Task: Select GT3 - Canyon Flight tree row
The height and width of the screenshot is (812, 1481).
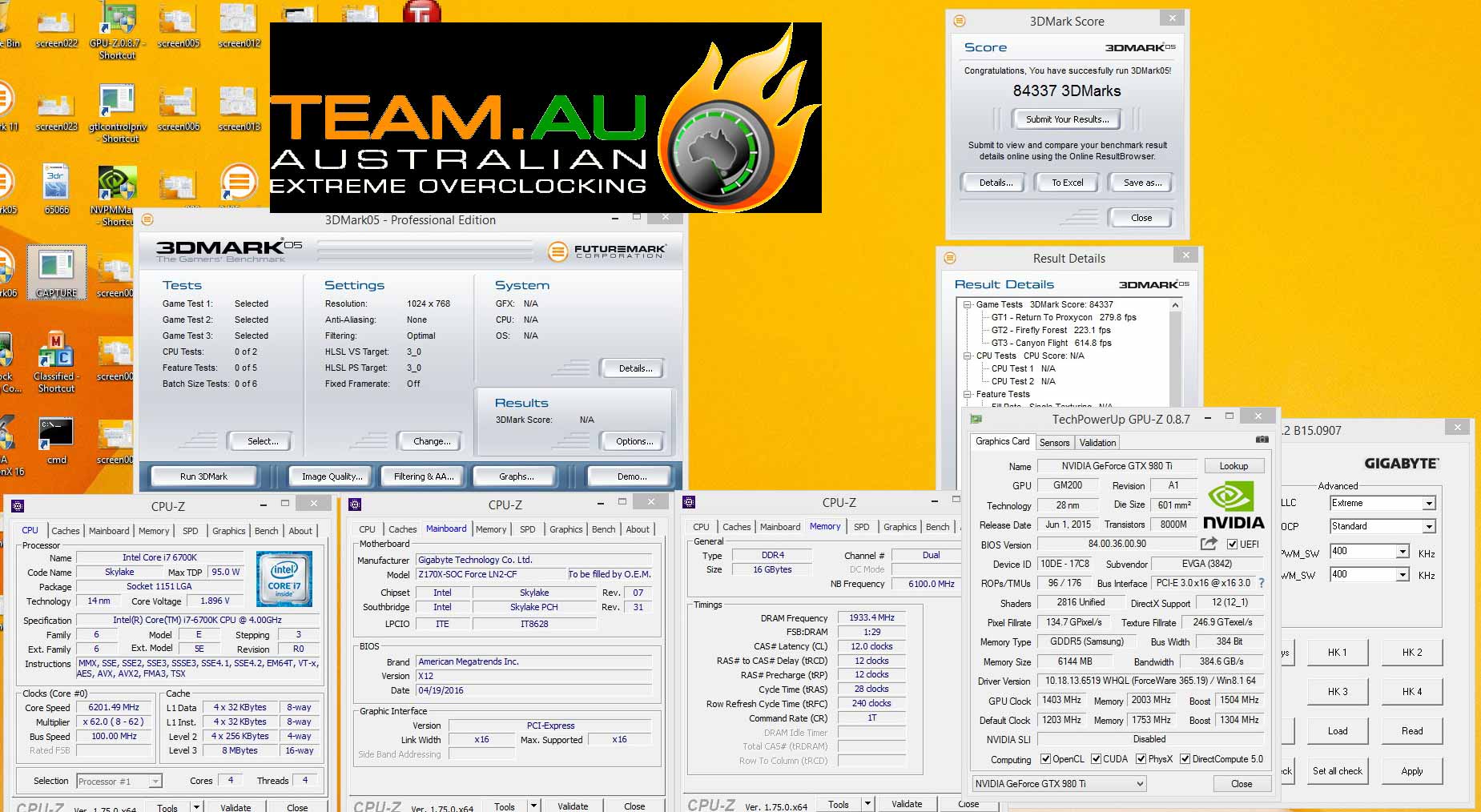Action: pos(1052,343)
